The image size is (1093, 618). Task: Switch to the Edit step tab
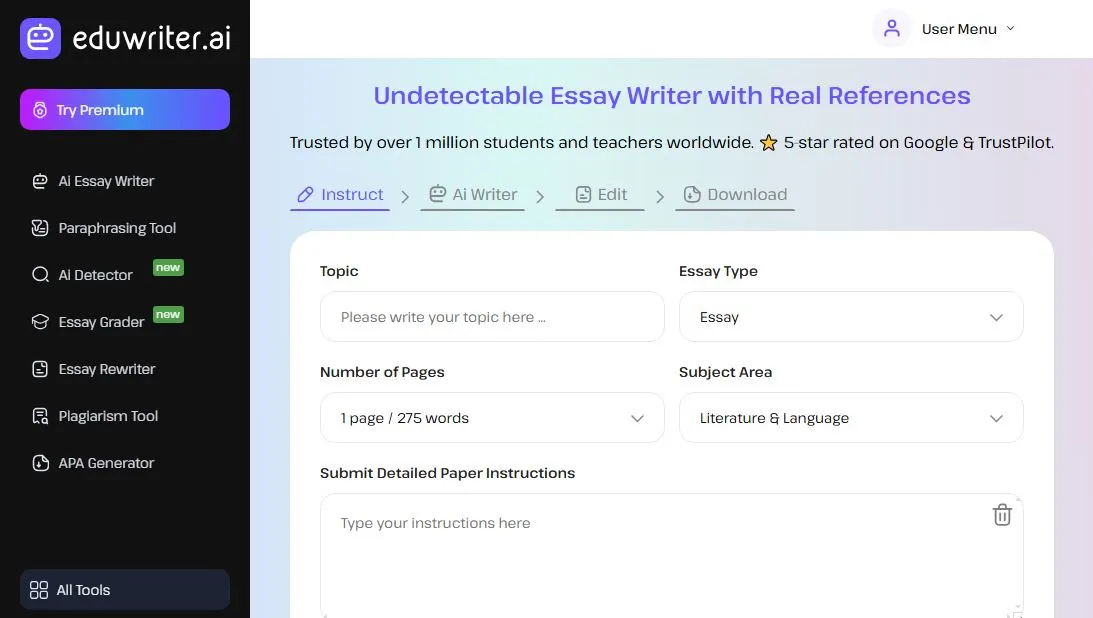600,195
